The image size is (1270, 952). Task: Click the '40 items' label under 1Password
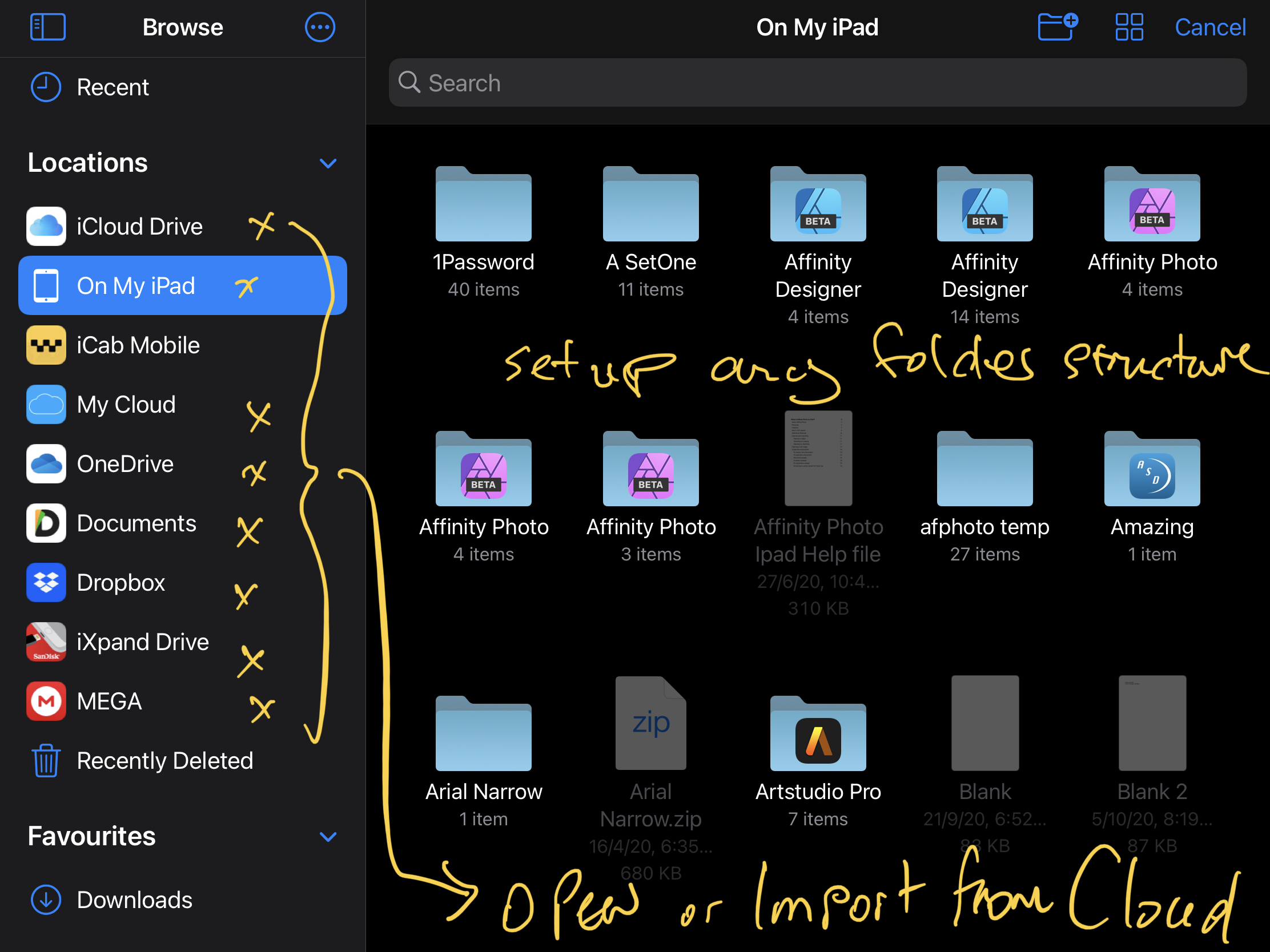(484, 289)
